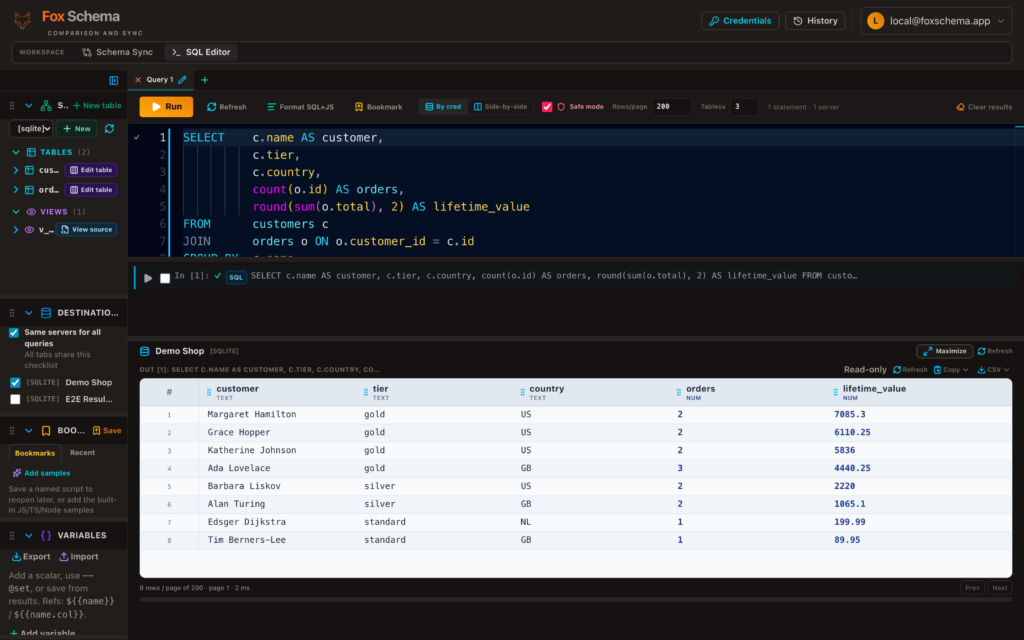
Task: Open the Copy dropdown
Action: [951, 370]
